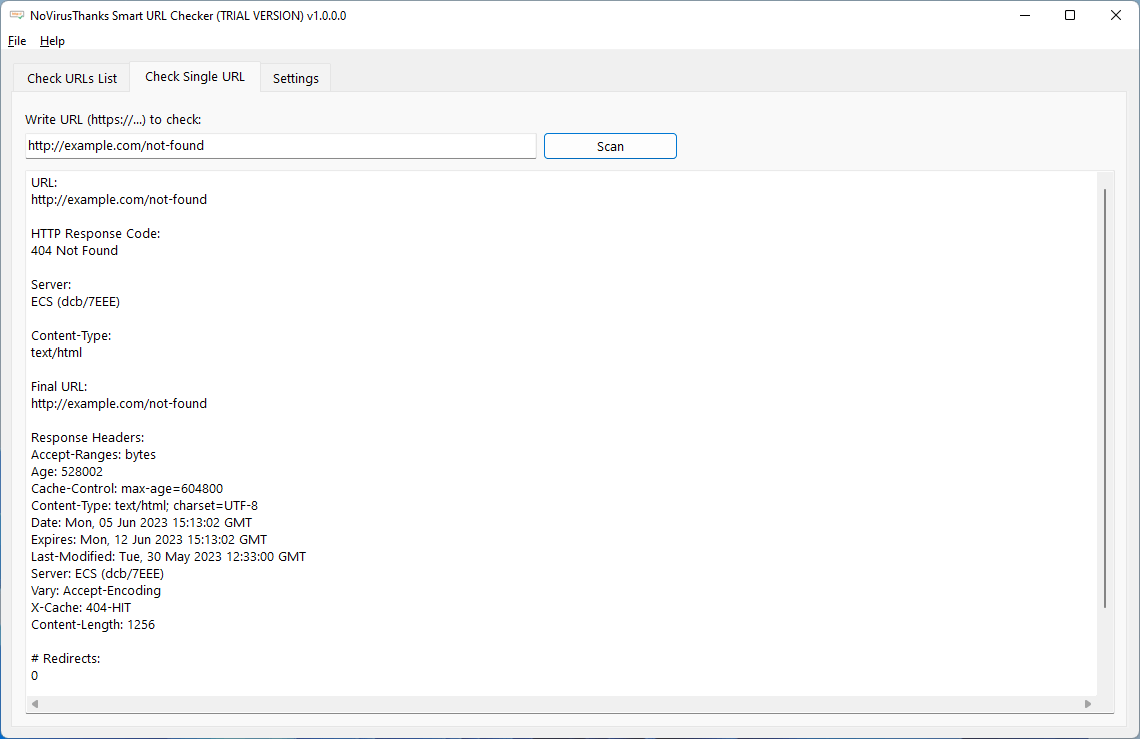Click the "Content-Type: text/html; charset=UTF-8" line
This screenshot has width=1140, height=739.
(x=144, y=506)
